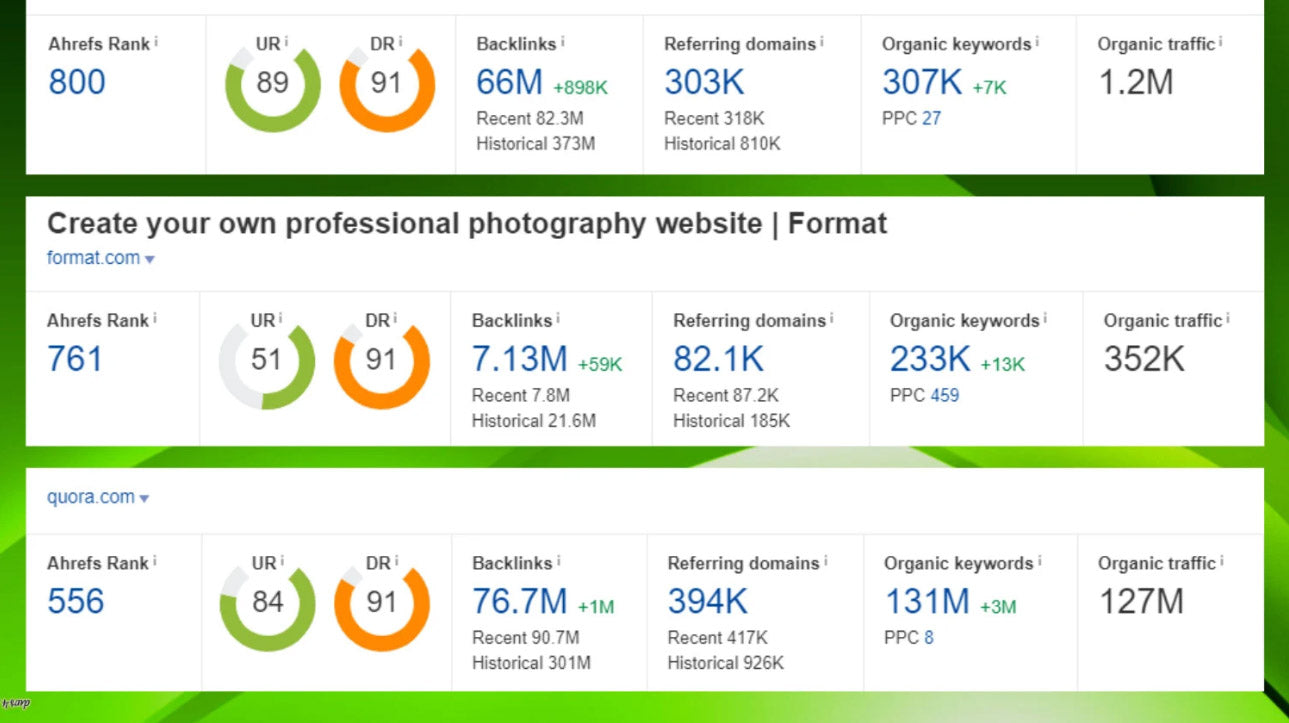Open the format.com link
This screenshot has width=1289, height=723.
click(92, 257)
